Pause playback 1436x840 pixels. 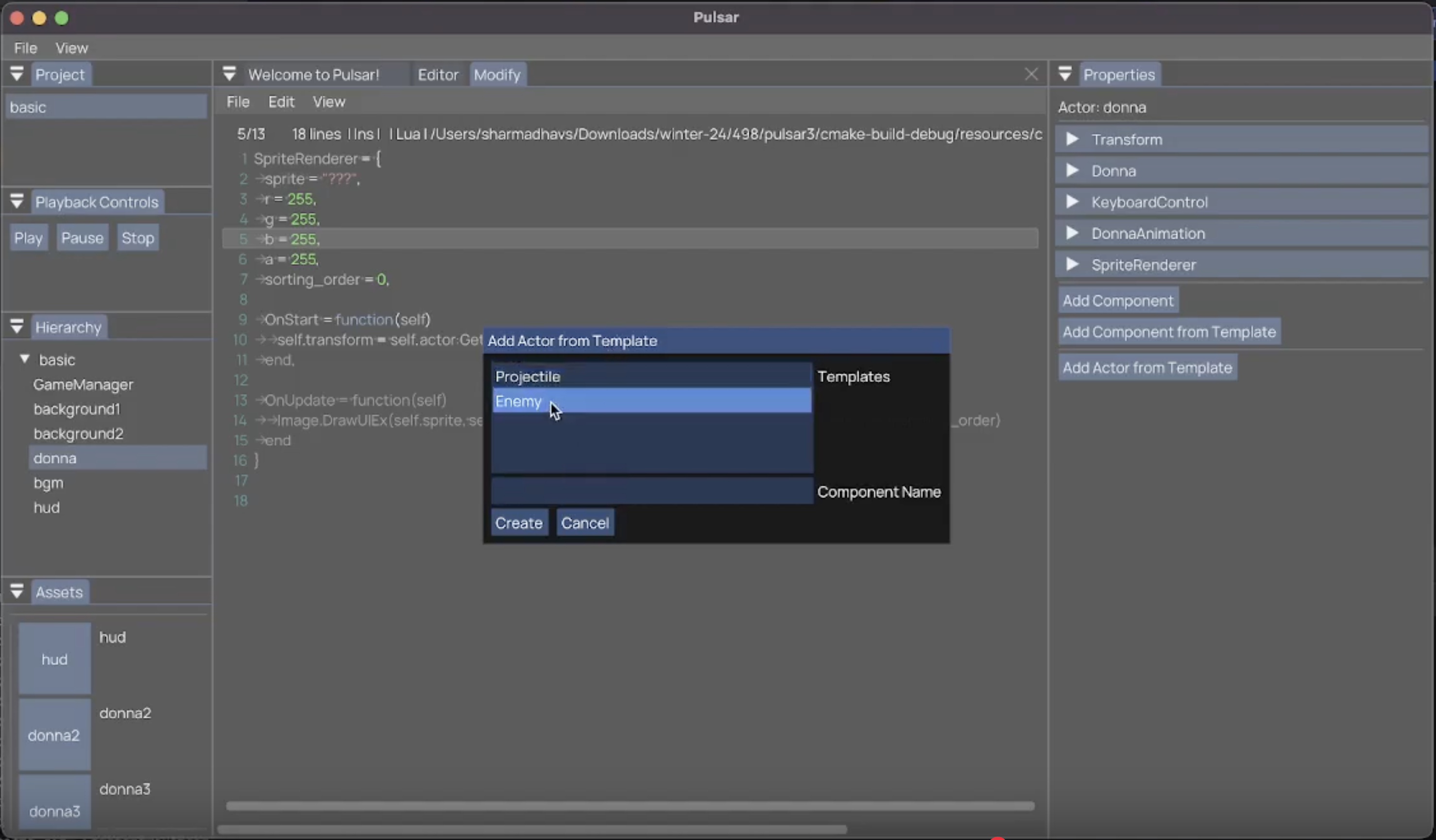[x=82, y=237]
